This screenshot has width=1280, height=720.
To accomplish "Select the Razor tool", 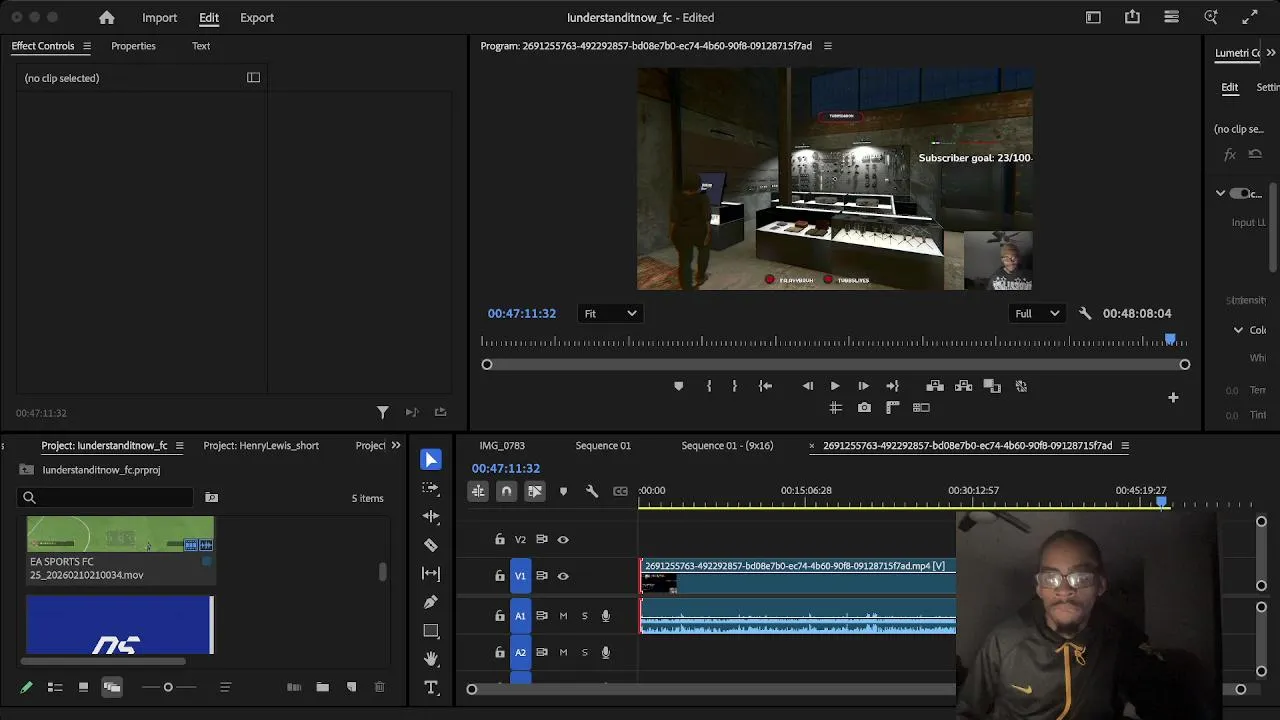I will click(x=431, y=545).
